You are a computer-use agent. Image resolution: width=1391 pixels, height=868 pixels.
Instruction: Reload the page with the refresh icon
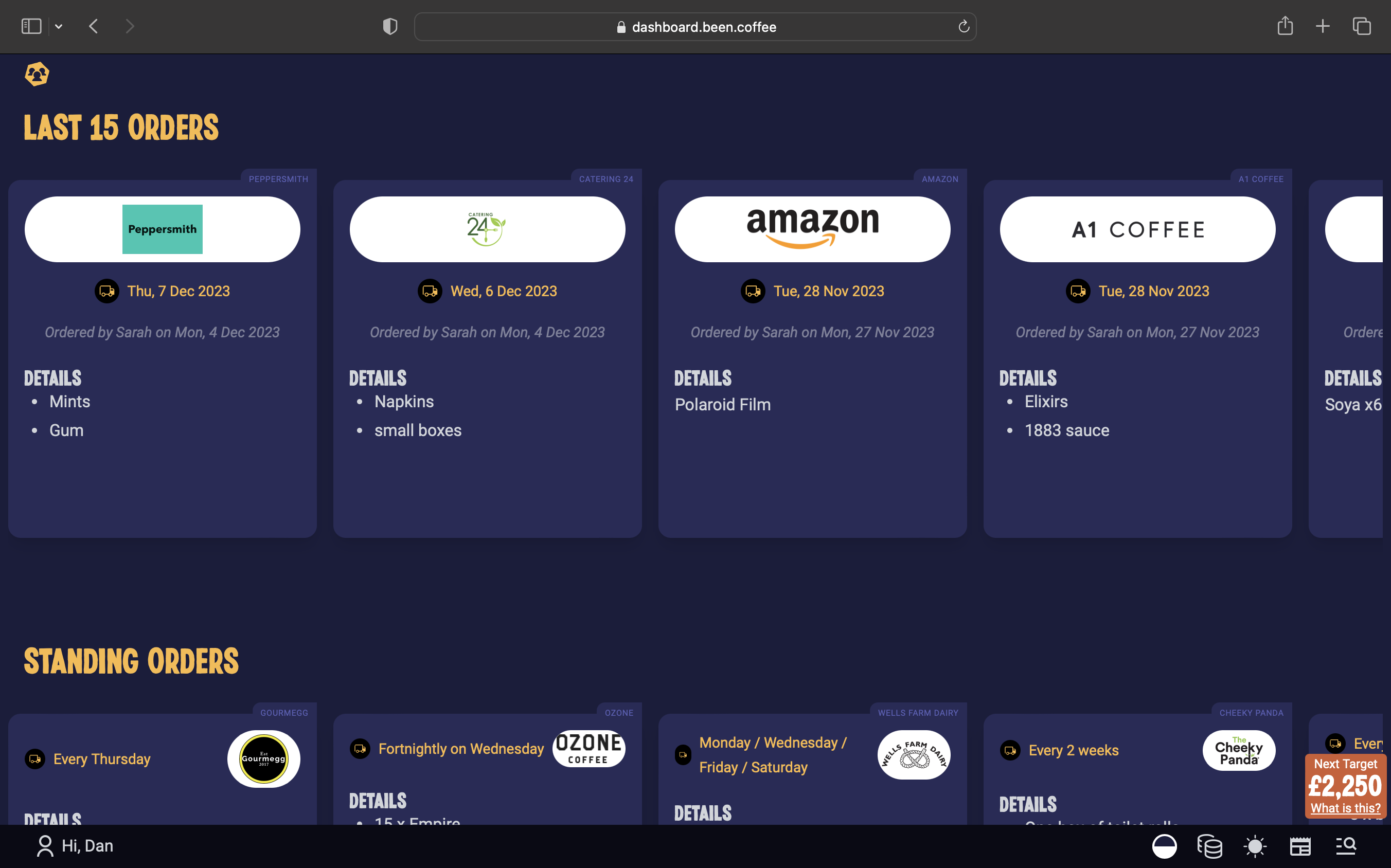click(964, 26)
